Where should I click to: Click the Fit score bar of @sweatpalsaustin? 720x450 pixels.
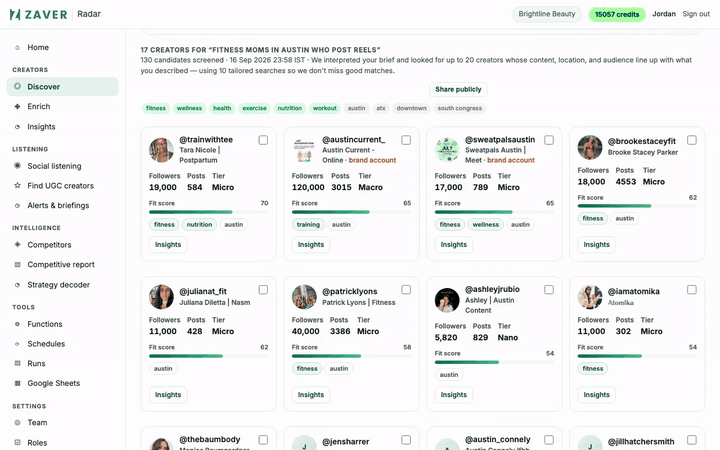[494, 212]
